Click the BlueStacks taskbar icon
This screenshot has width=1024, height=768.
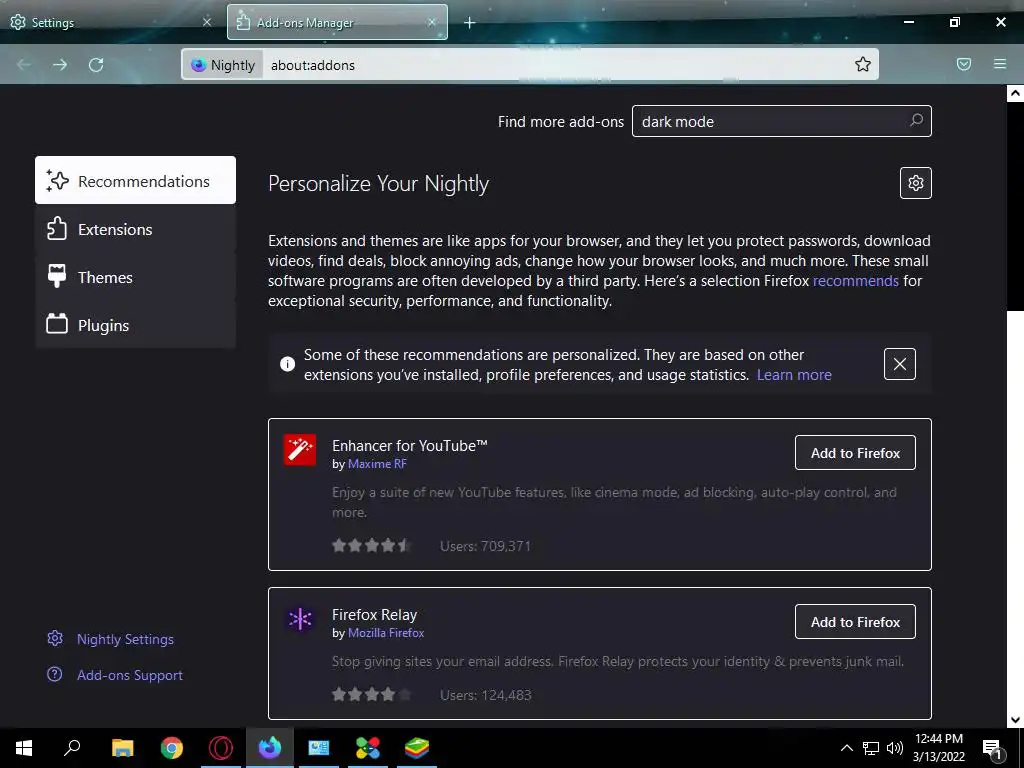point(417,748)
